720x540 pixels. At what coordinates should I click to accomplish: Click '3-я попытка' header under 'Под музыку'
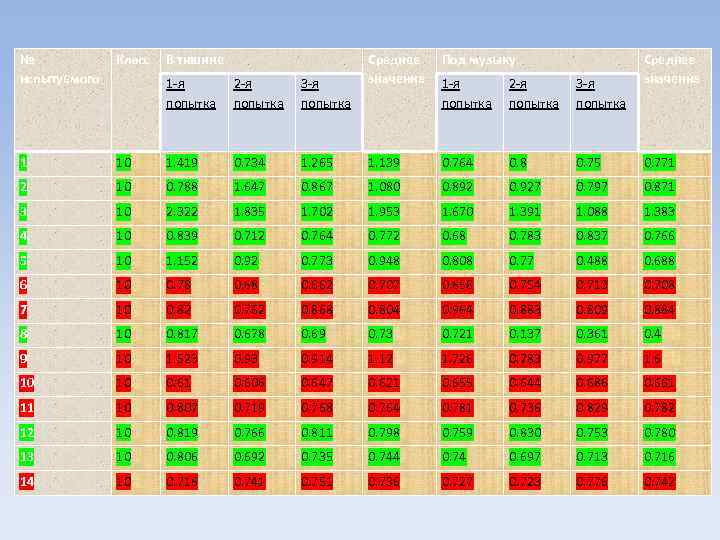point(601,94)
